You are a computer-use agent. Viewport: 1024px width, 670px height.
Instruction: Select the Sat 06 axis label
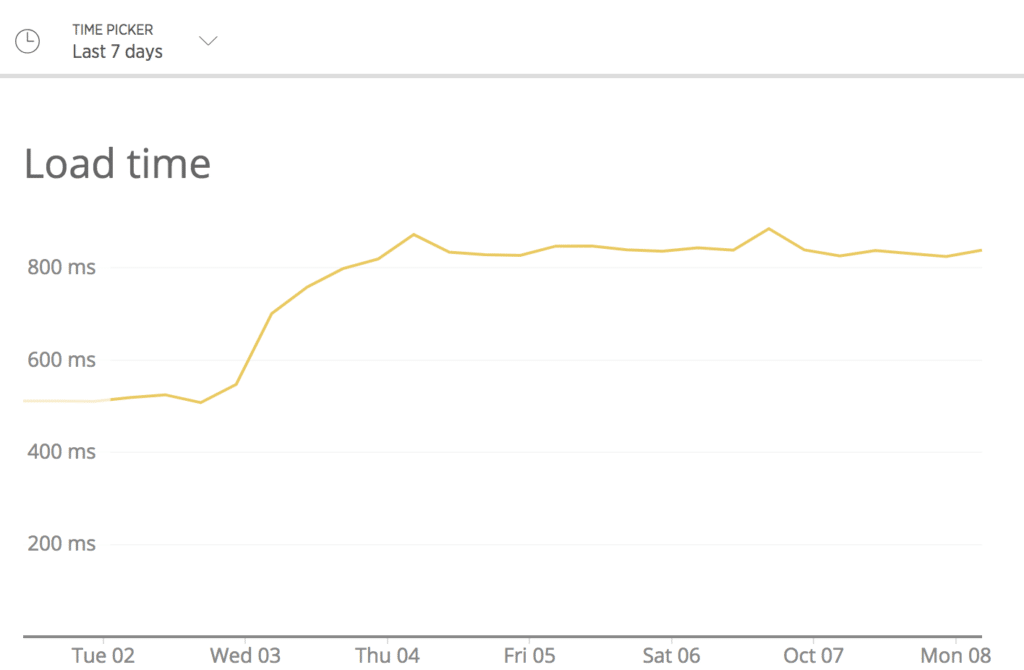click(x=671, y=655)
